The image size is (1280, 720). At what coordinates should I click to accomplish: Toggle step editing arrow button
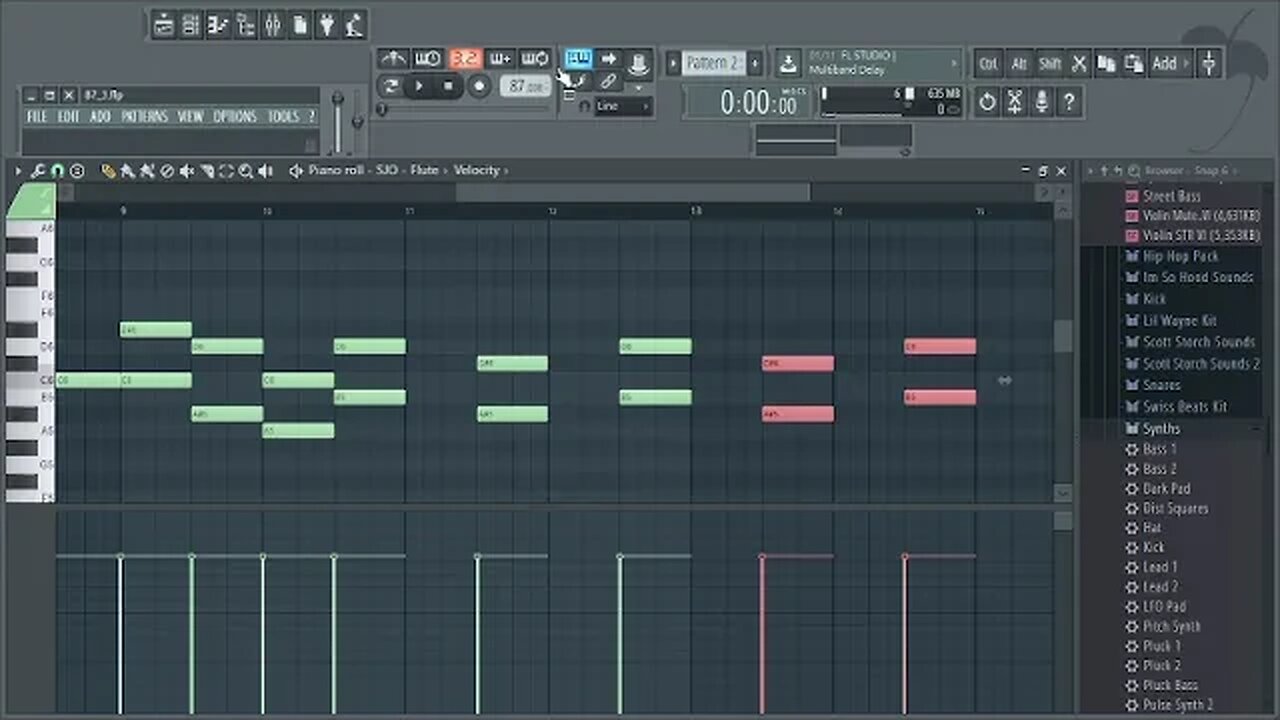click(x=608, y=59)
